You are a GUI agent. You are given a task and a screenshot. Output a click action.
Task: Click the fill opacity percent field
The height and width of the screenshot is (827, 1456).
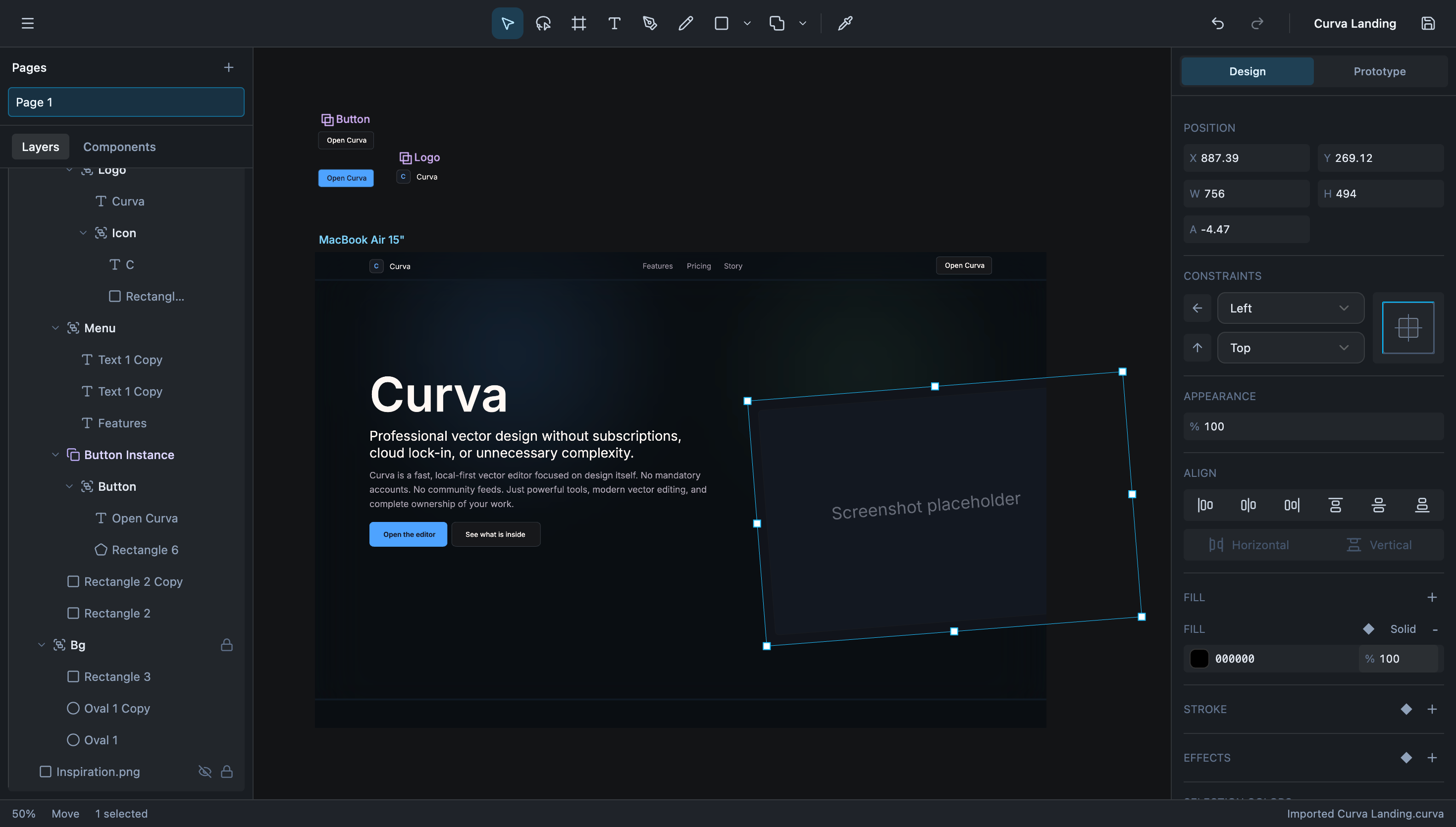click(x=1399, y=658)
